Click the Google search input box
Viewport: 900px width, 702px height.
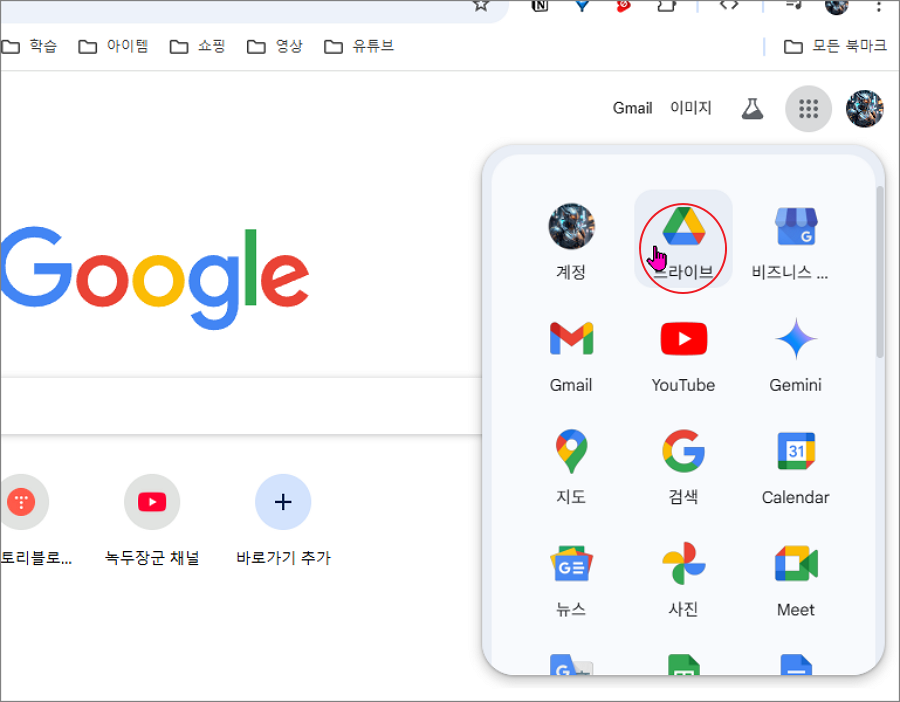pos(241,406)
